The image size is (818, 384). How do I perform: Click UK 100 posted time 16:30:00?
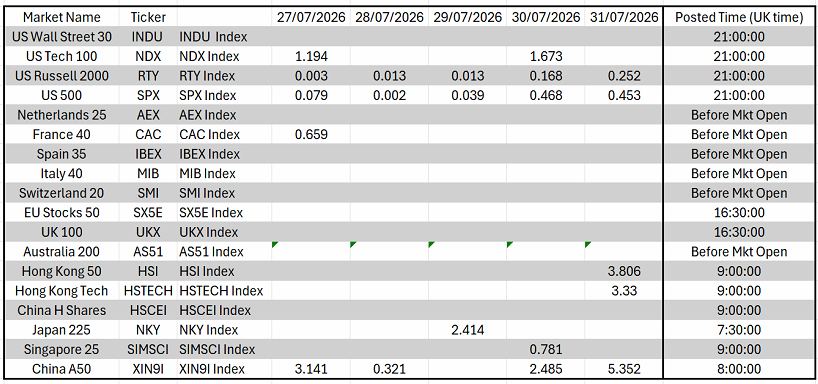coord(739,232)
